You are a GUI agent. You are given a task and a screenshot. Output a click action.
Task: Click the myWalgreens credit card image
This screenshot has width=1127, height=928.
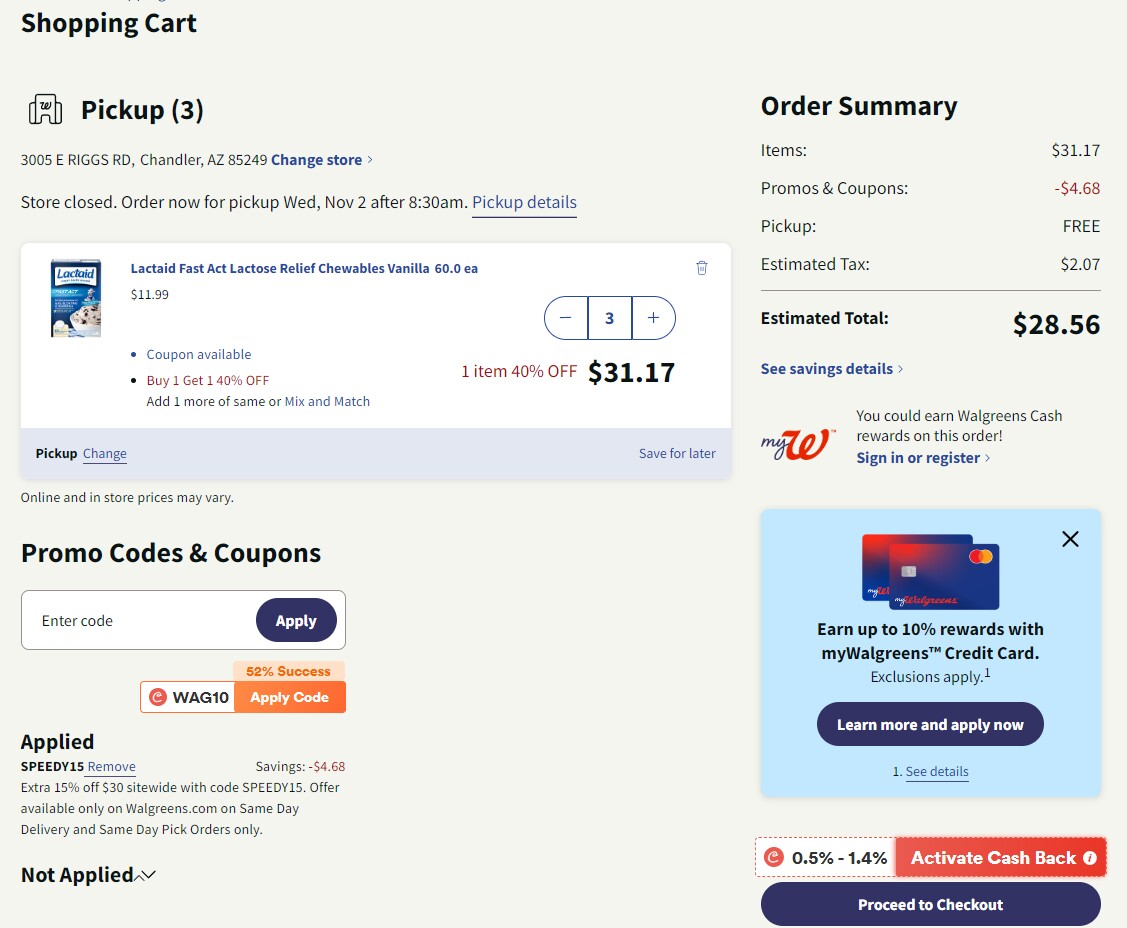pos(929,571)
